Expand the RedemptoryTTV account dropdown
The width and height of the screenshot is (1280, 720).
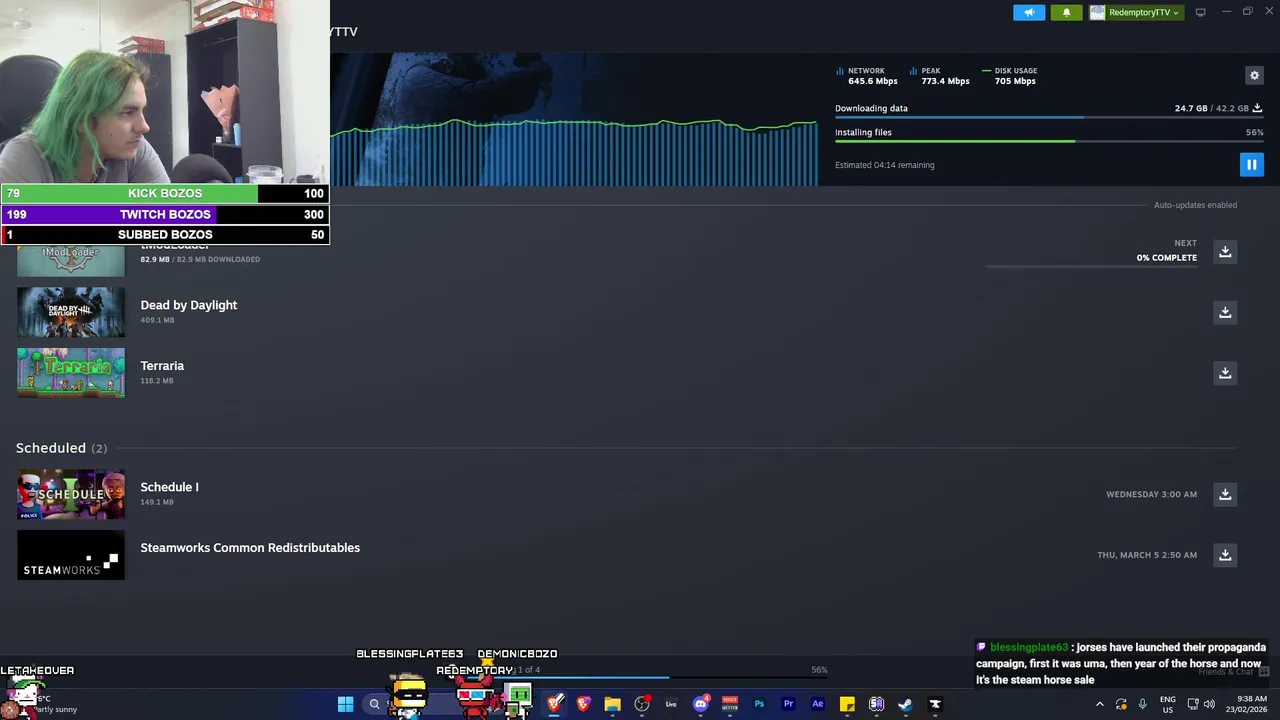click(1136, 12)
